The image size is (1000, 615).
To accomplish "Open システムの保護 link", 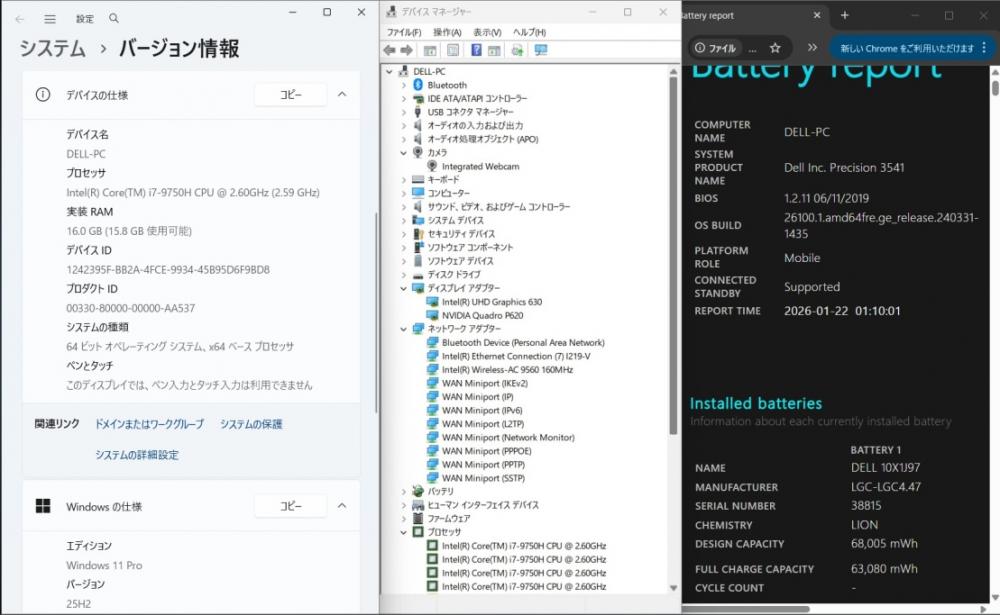I will pos(251,424).
